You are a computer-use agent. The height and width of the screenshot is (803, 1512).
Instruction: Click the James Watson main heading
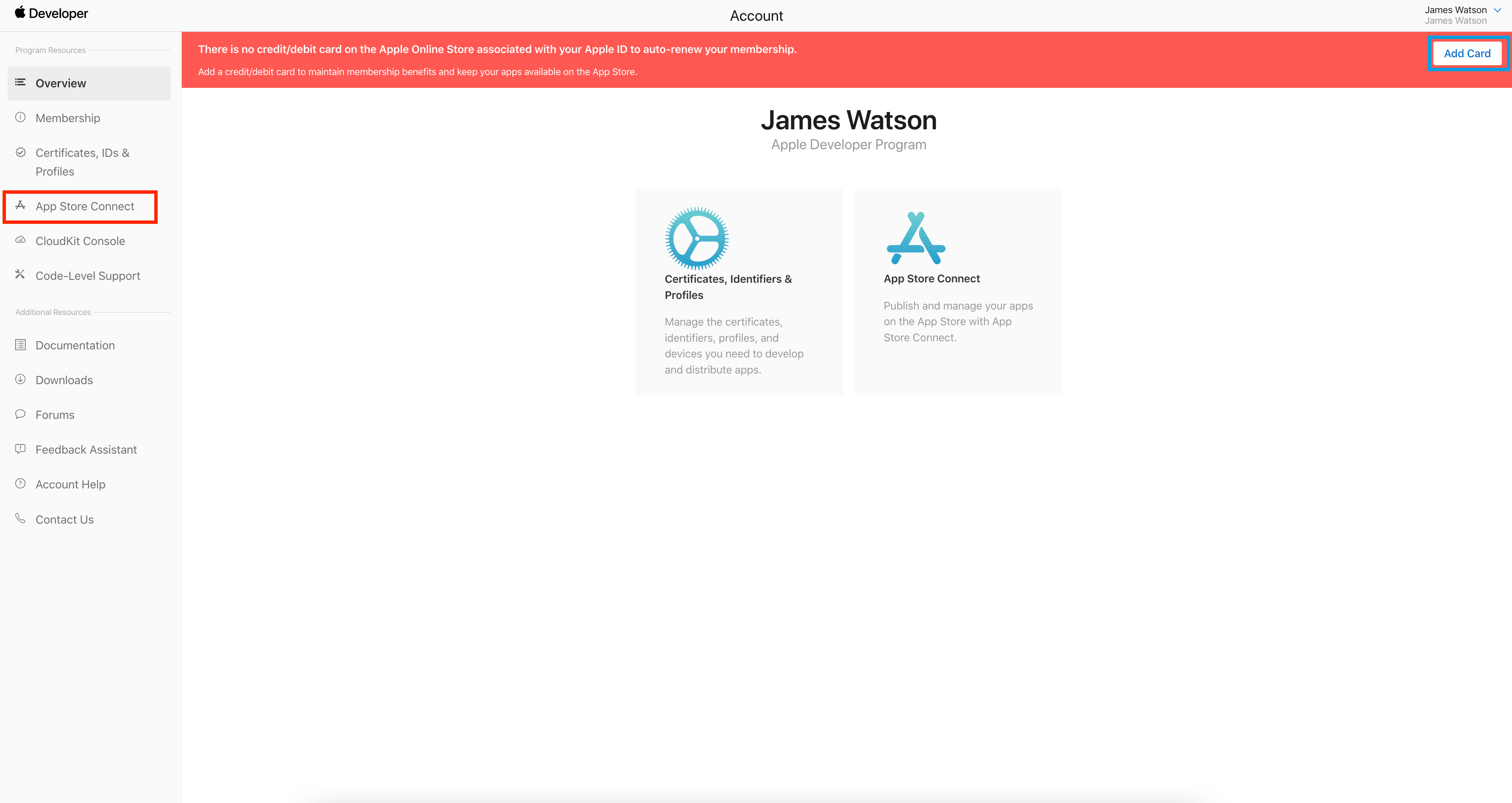(x=849, y=120)
